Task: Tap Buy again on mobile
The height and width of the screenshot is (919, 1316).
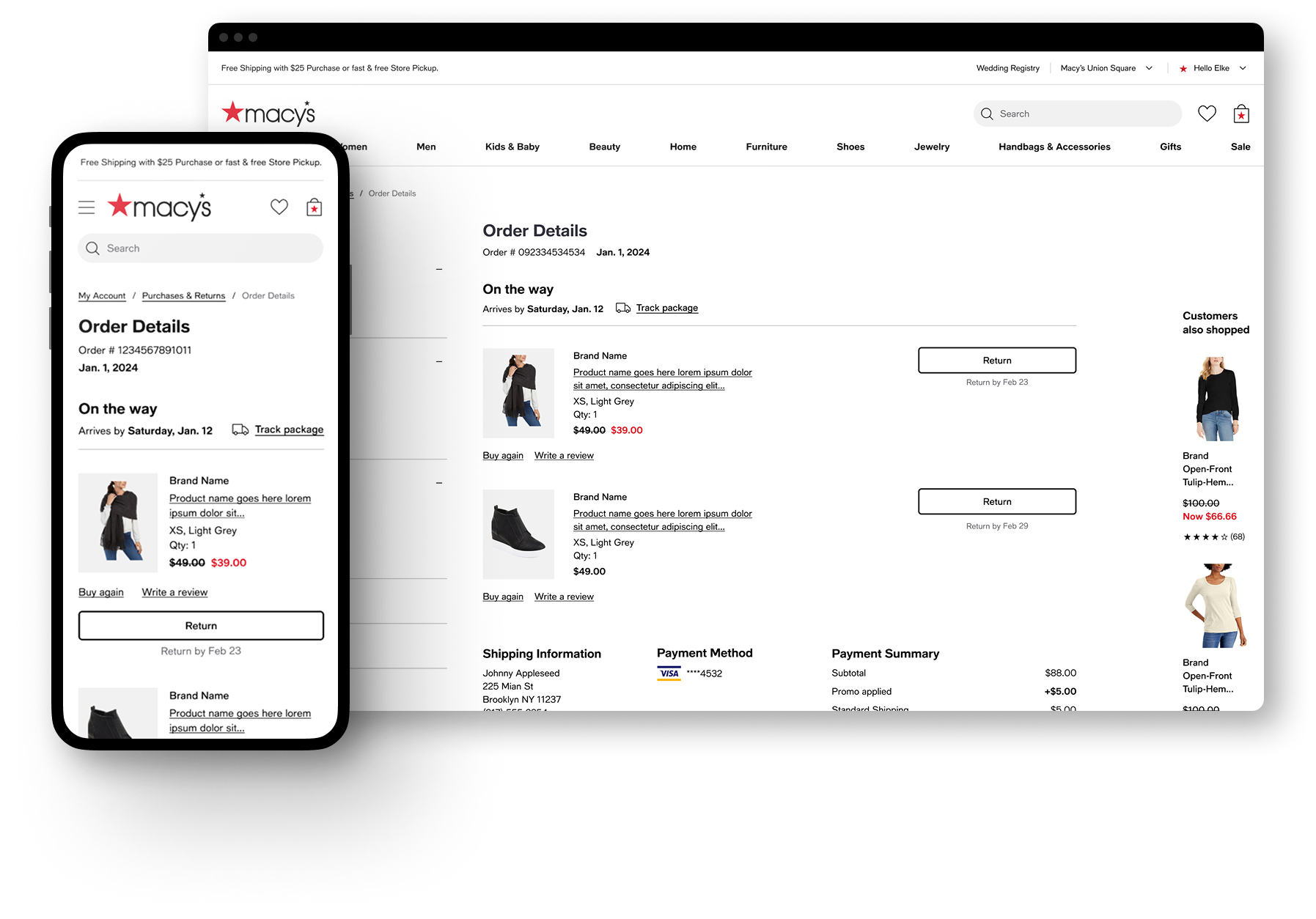Action: (x=101, y=592)
